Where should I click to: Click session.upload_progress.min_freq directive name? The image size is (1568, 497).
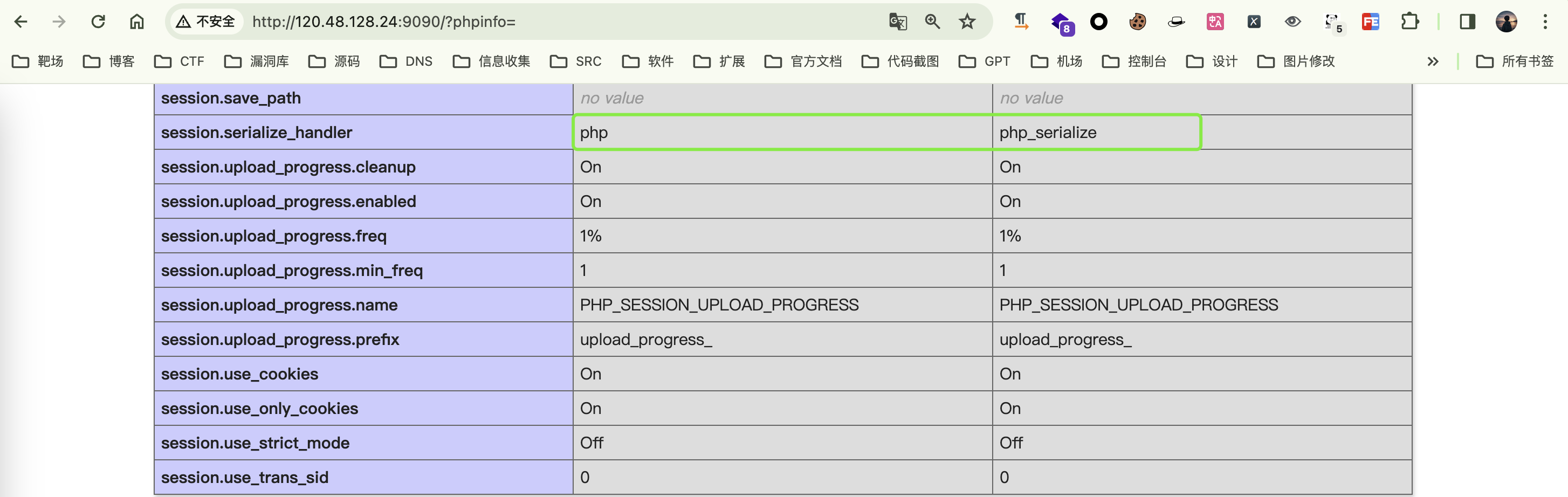[292, 271]
